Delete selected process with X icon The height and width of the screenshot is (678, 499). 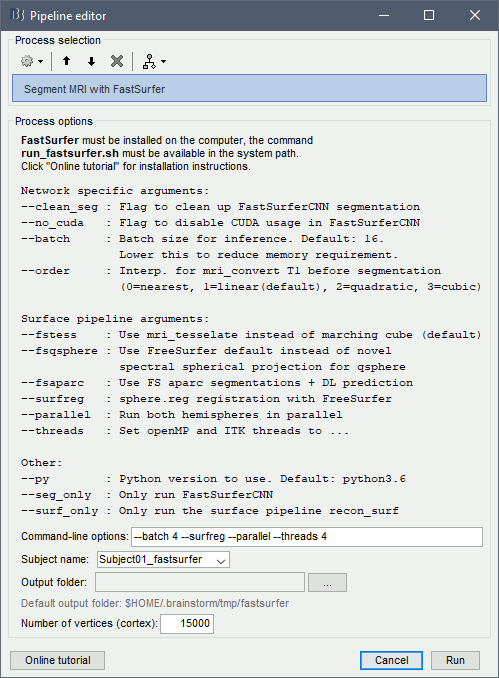pos(117,61)
